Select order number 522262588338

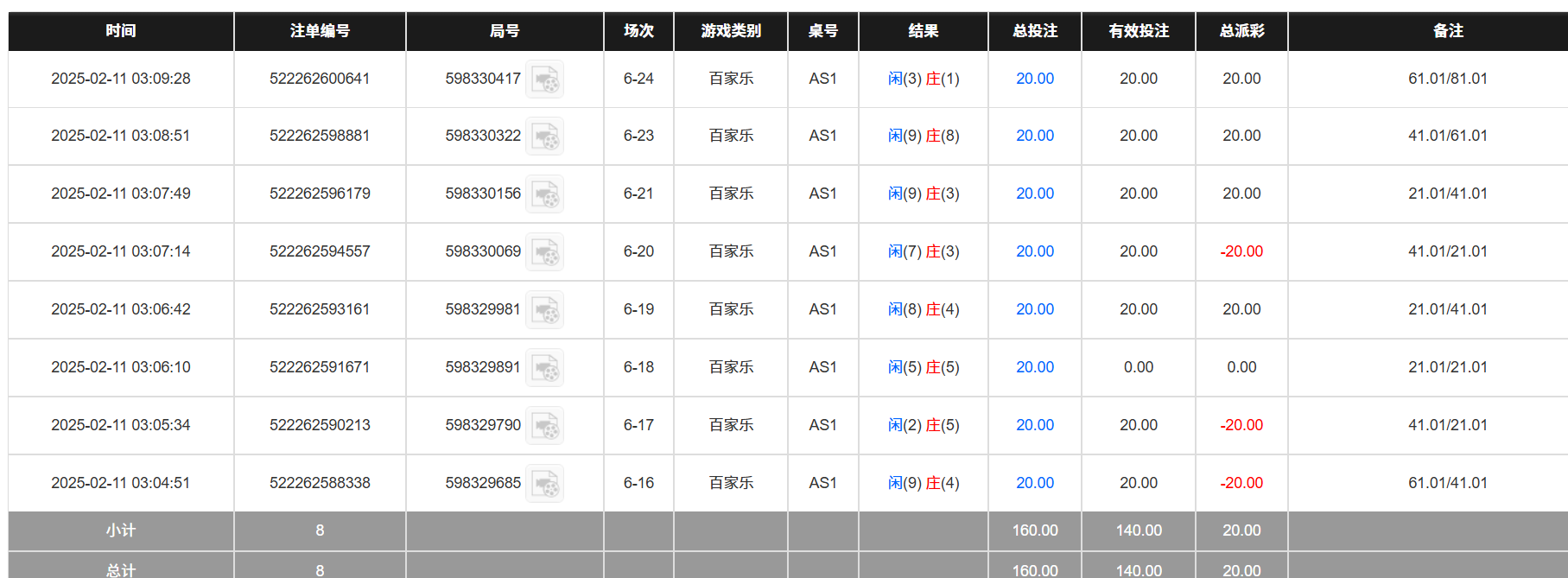(320, 483)
